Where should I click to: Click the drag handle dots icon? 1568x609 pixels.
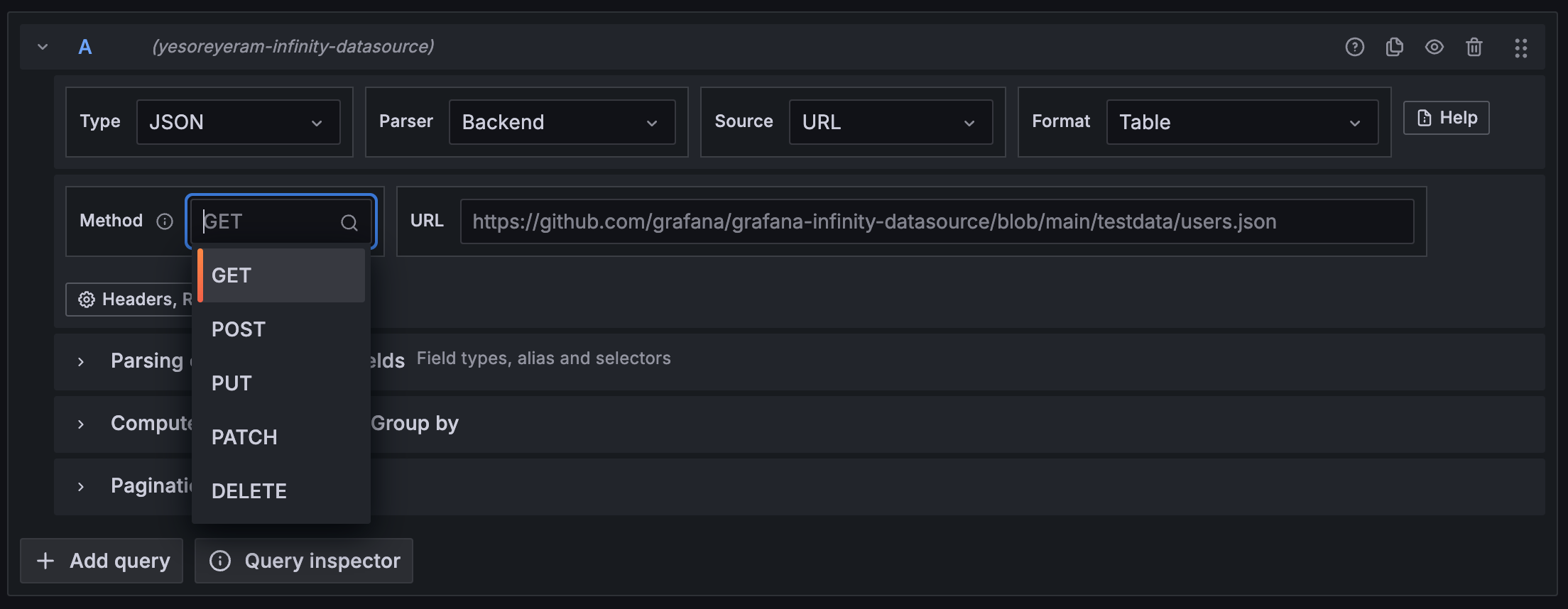pos(1520,48)
